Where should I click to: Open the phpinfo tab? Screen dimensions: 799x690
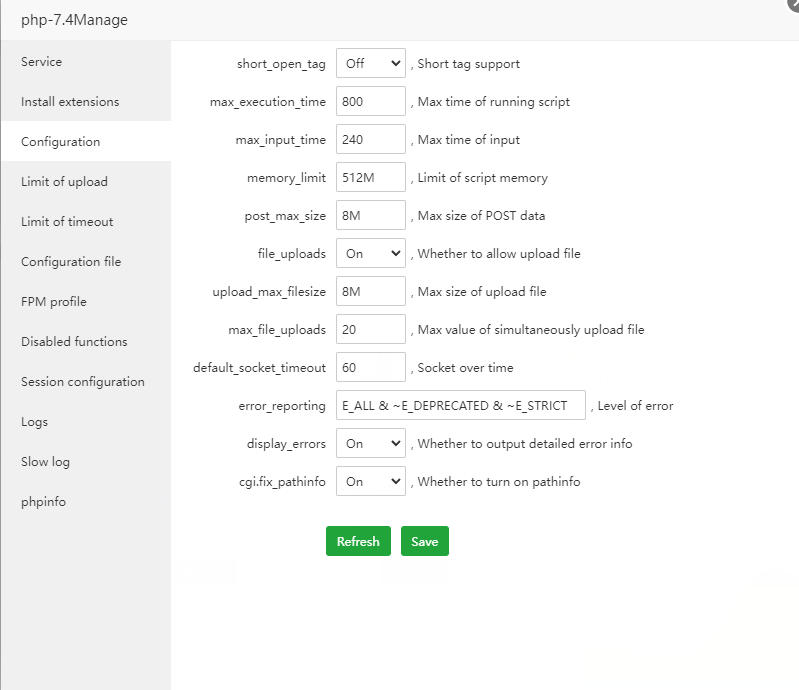click(43, 502)
